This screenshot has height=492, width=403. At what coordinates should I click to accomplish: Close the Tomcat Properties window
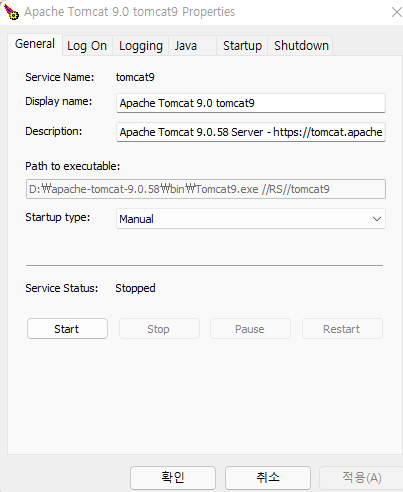pyautogui.click(x=396, y=12)
